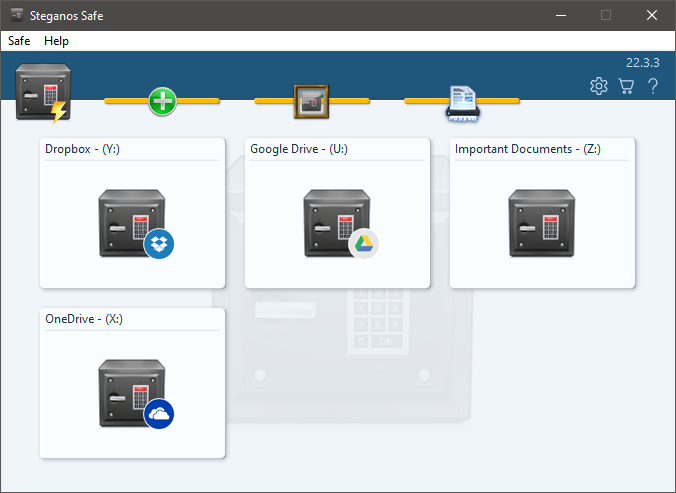Screen dimensions: 676x493
Task: Click the framed picture safe icon
Action: pyautogui.click(x=311, y=100)
